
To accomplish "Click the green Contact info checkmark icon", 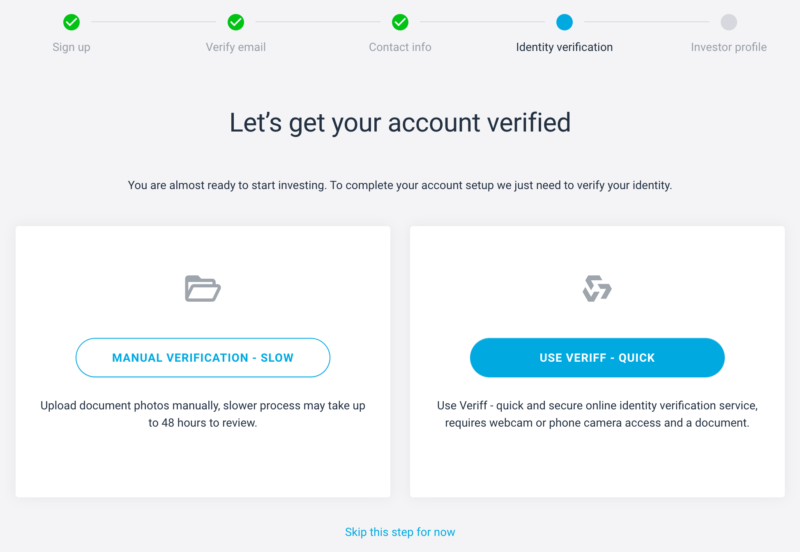I will click(400, 22).
